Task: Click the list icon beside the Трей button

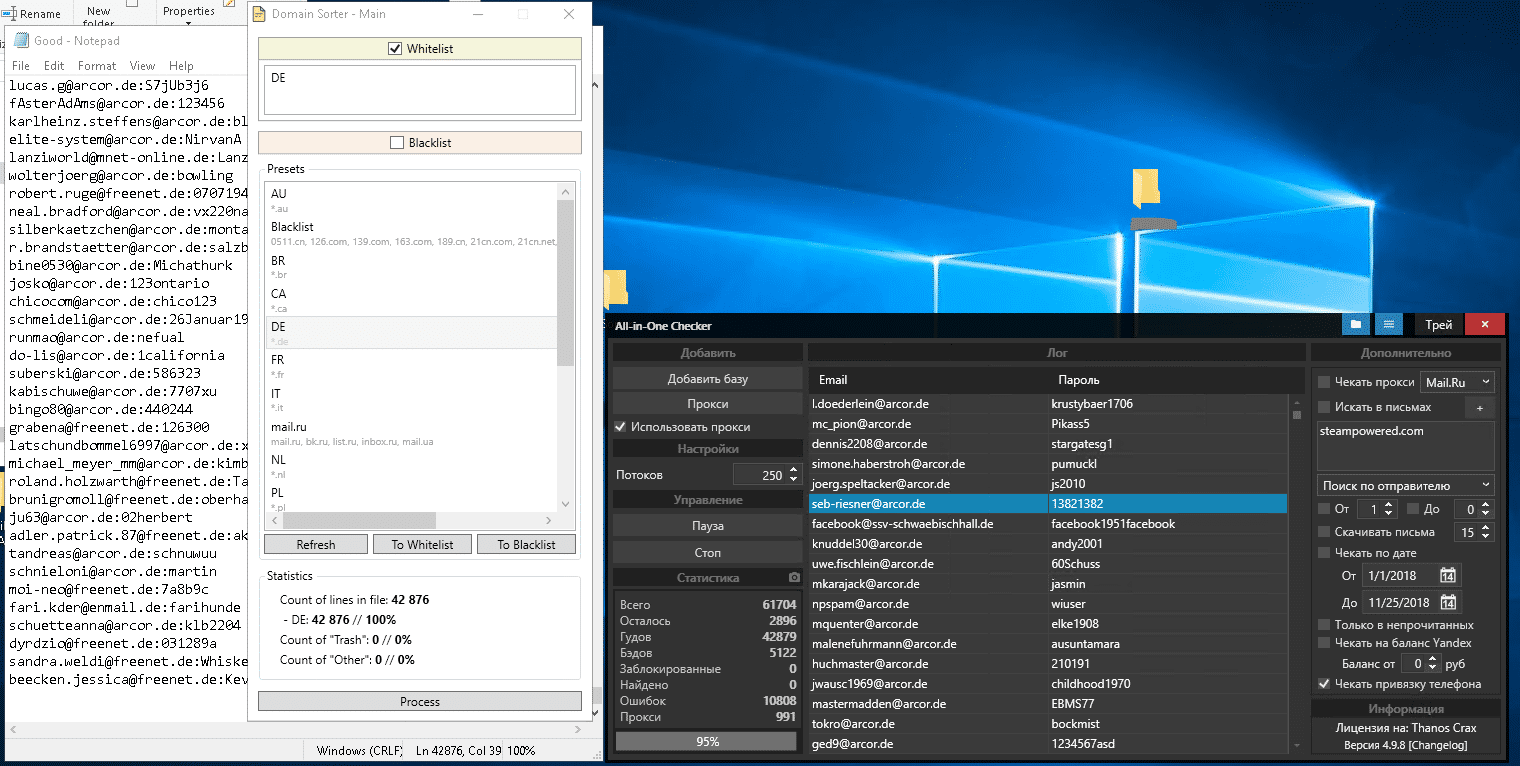Action: tap(1388, 325)
